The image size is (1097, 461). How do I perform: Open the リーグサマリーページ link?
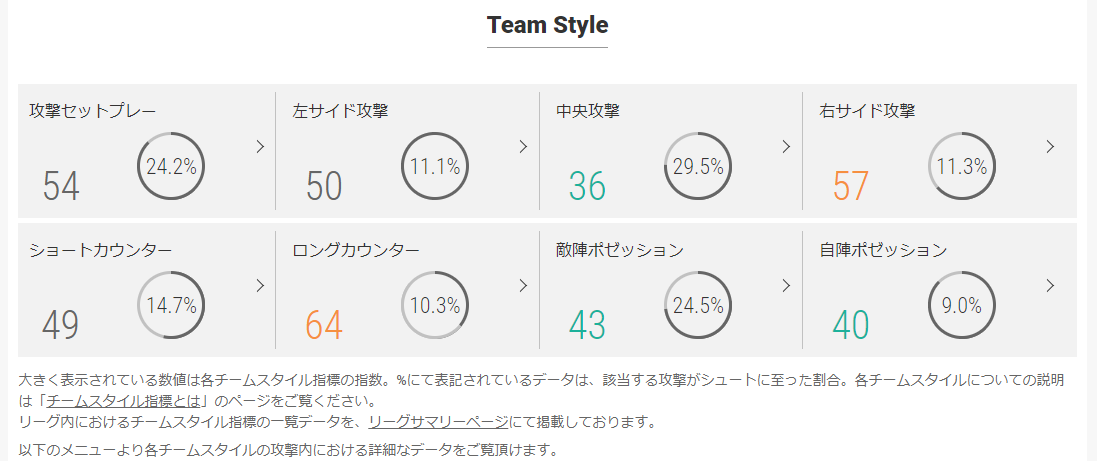[x=438, y=423]
